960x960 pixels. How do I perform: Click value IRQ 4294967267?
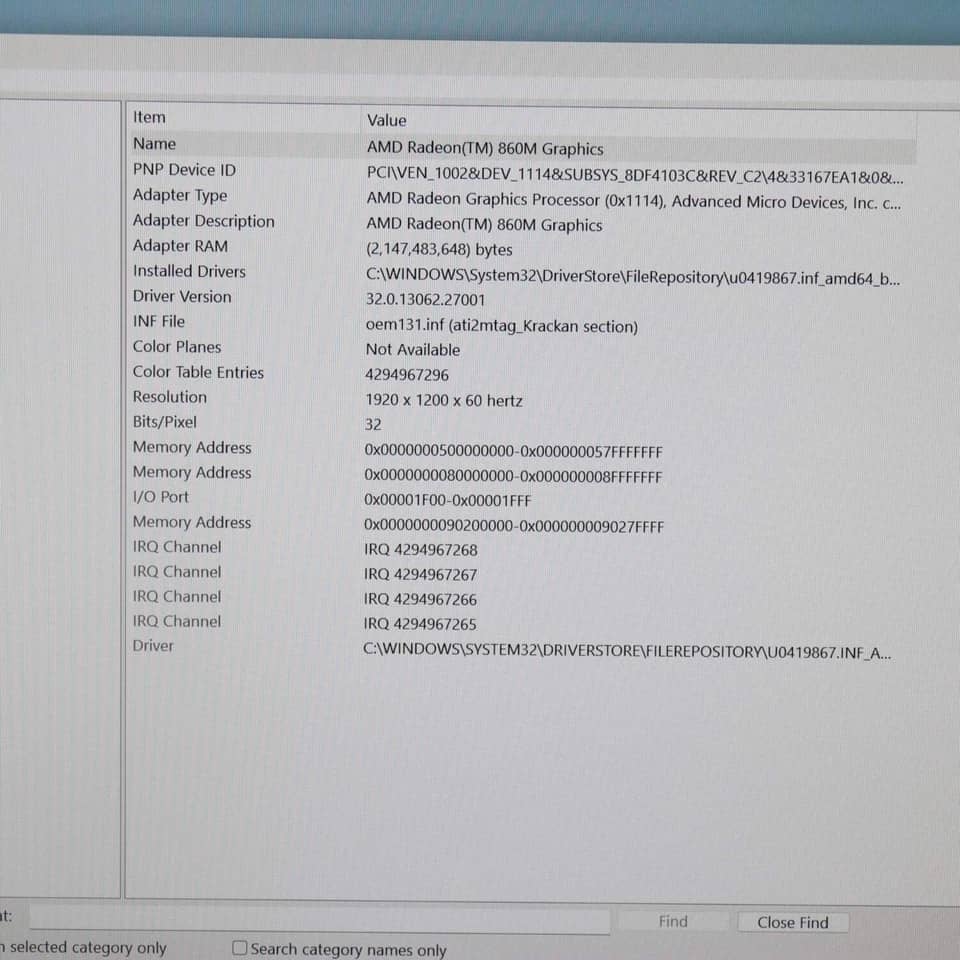pos(420,574)
